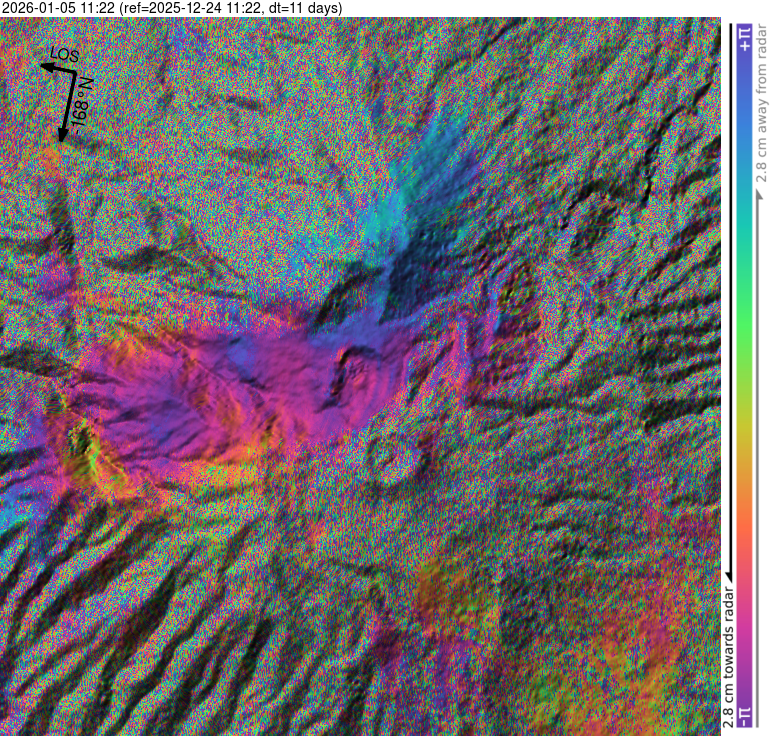Select the -π label below the colorbar

743,716
